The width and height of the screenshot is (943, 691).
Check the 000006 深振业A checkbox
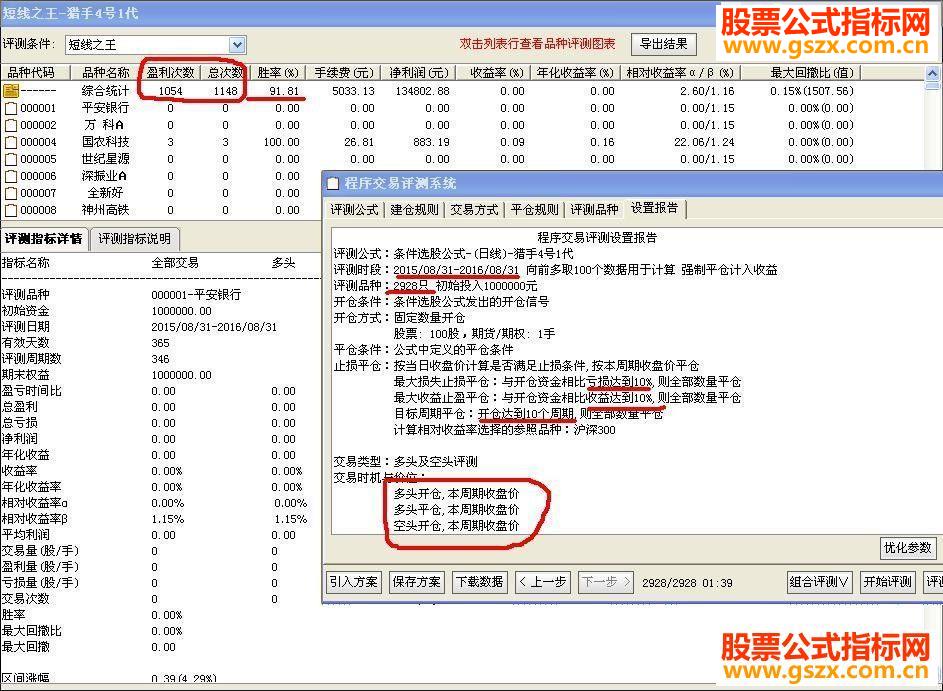[x=11, y=176]
